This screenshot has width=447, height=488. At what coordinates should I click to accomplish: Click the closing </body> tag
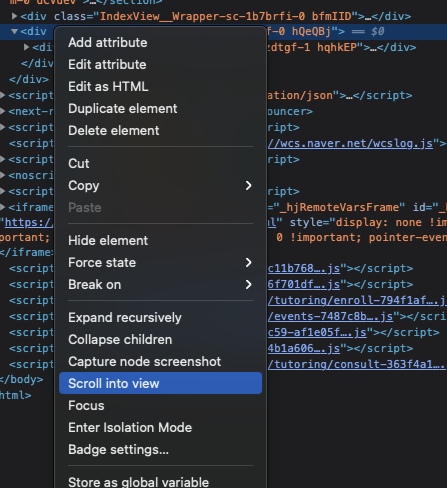click(x=22, y=380)
